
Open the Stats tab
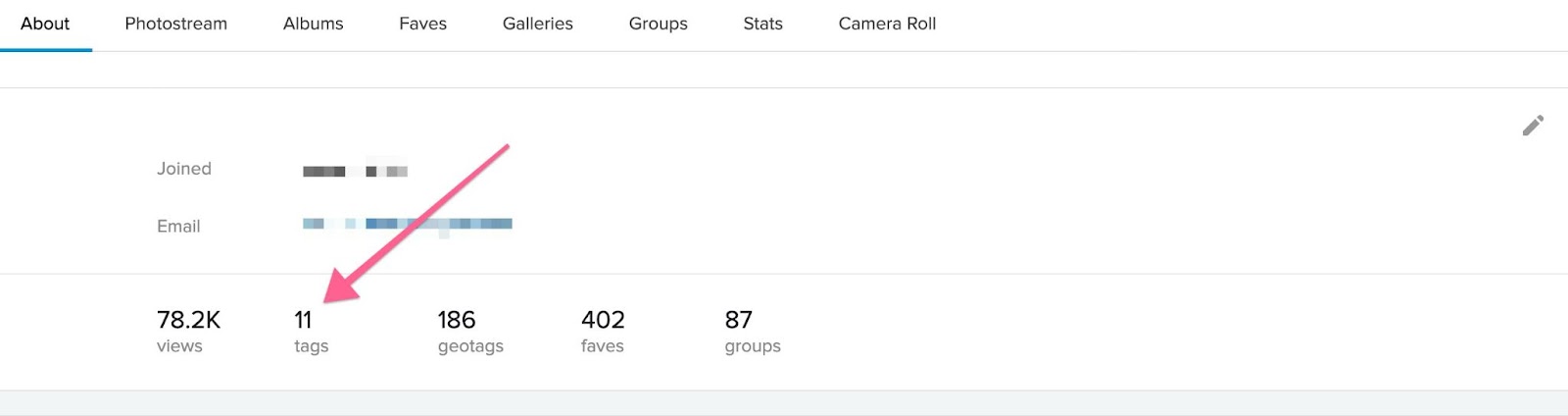click(x=763, y=24)
